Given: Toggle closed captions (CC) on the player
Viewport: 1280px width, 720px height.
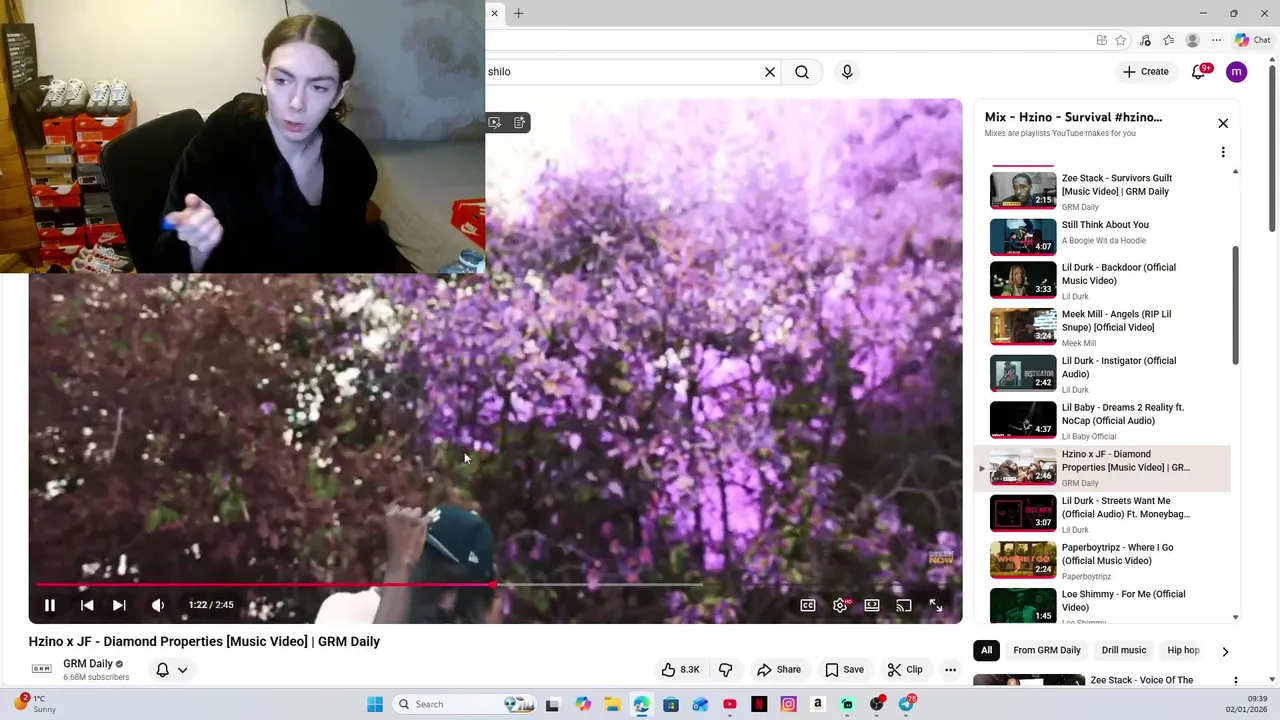Looking at the screenshot, I should point(808,605).
